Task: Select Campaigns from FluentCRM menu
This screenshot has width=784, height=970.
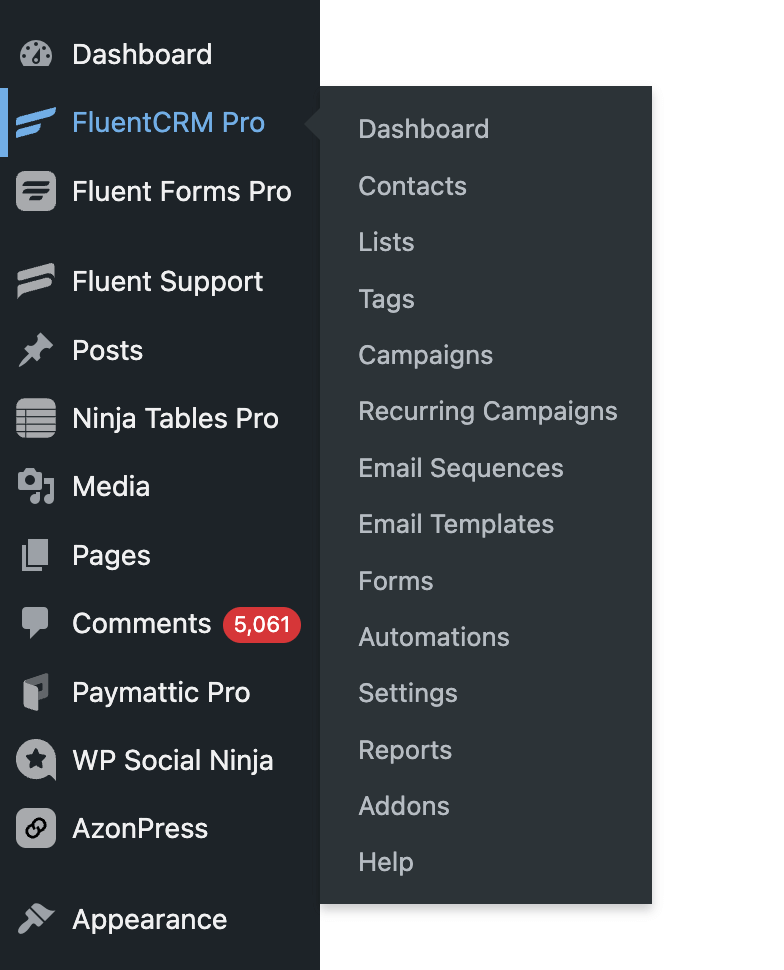Action: pos(425,355)
